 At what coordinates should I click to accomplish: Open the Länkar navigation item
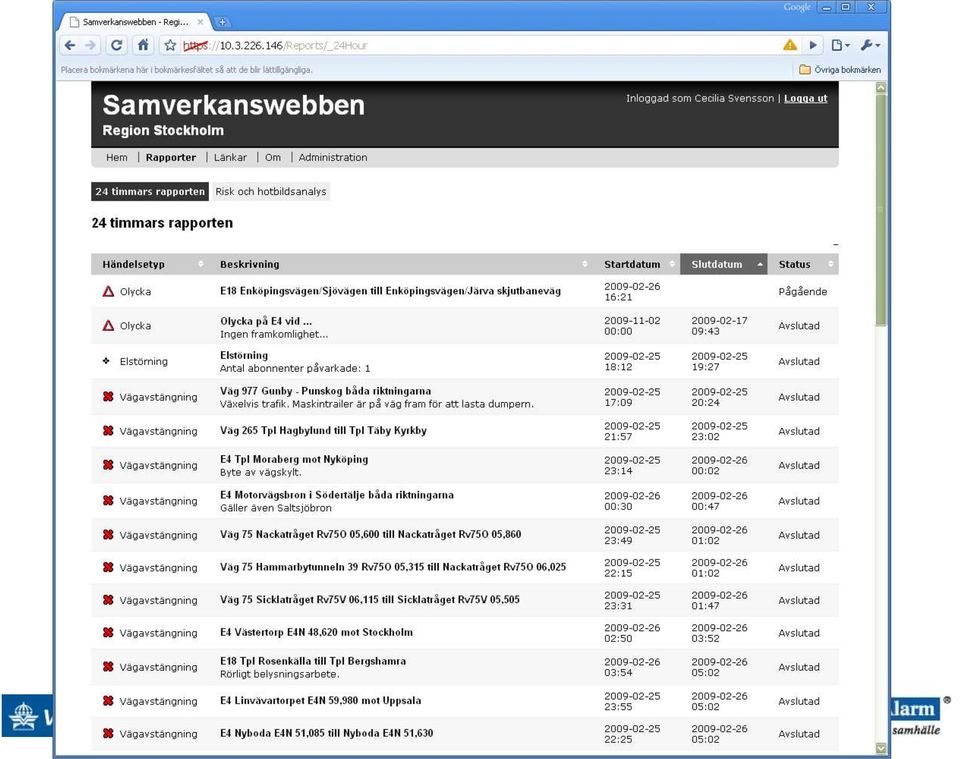[x=230, y=157]
